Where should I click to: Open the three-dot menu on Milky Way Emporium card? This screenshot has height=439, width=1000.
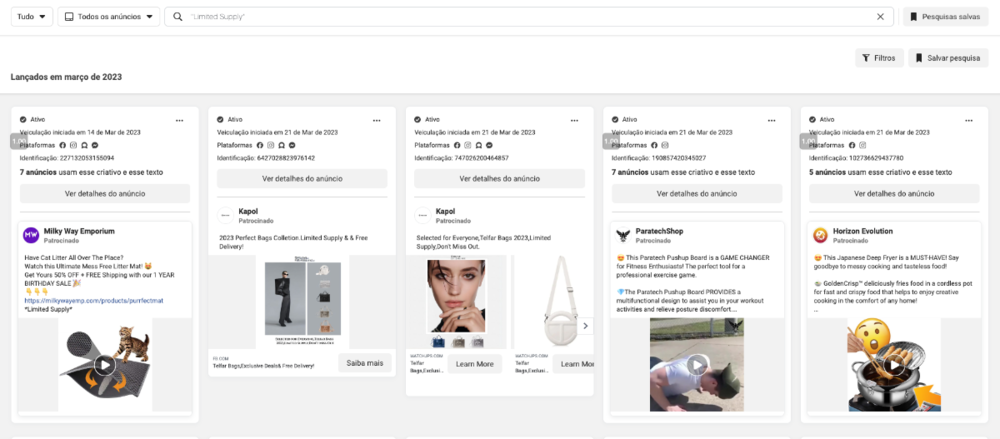pyautogui.click(x=180, y=120)
